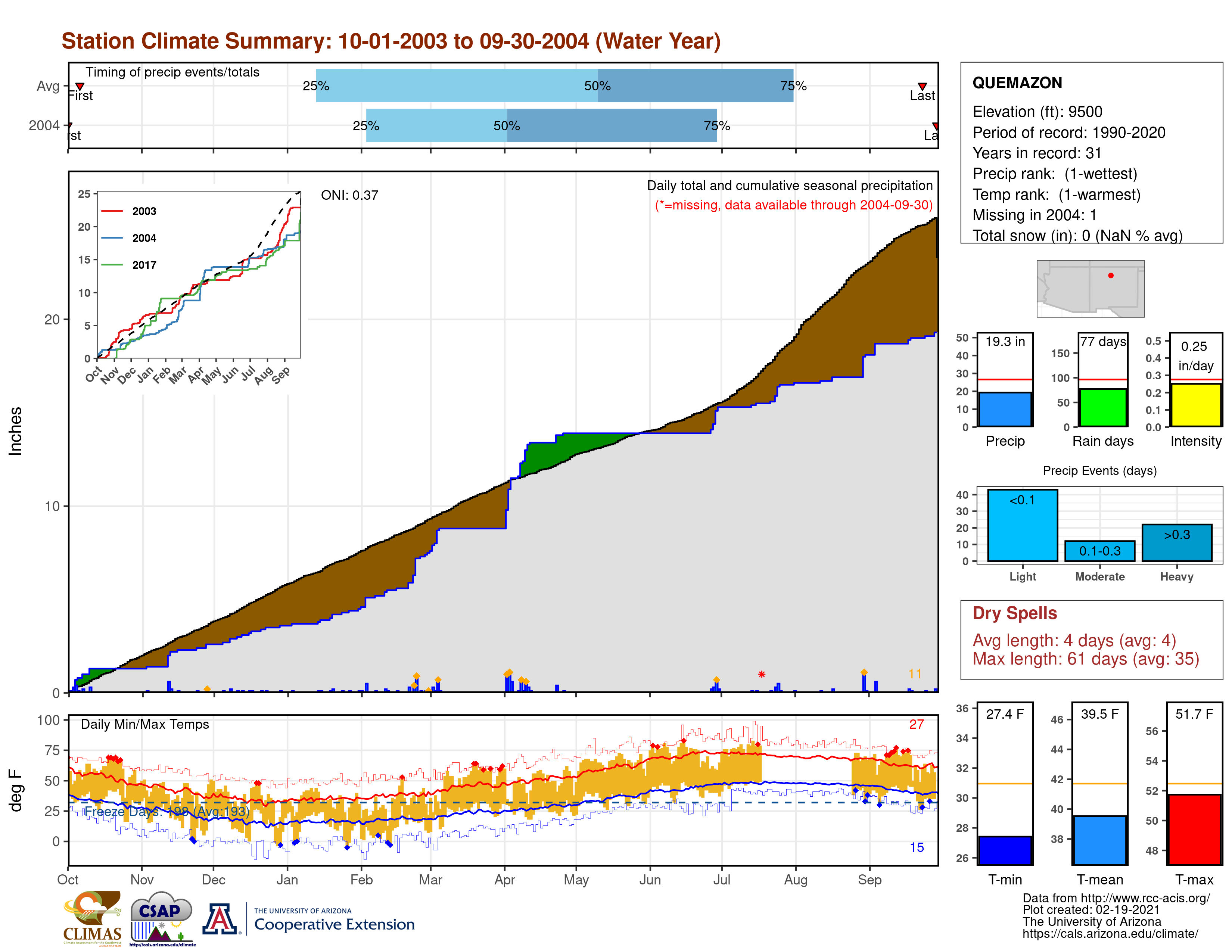Click the Heavy >0.3 events bar
Viewport: 1232px width, 952px height.
[1177, 542]
